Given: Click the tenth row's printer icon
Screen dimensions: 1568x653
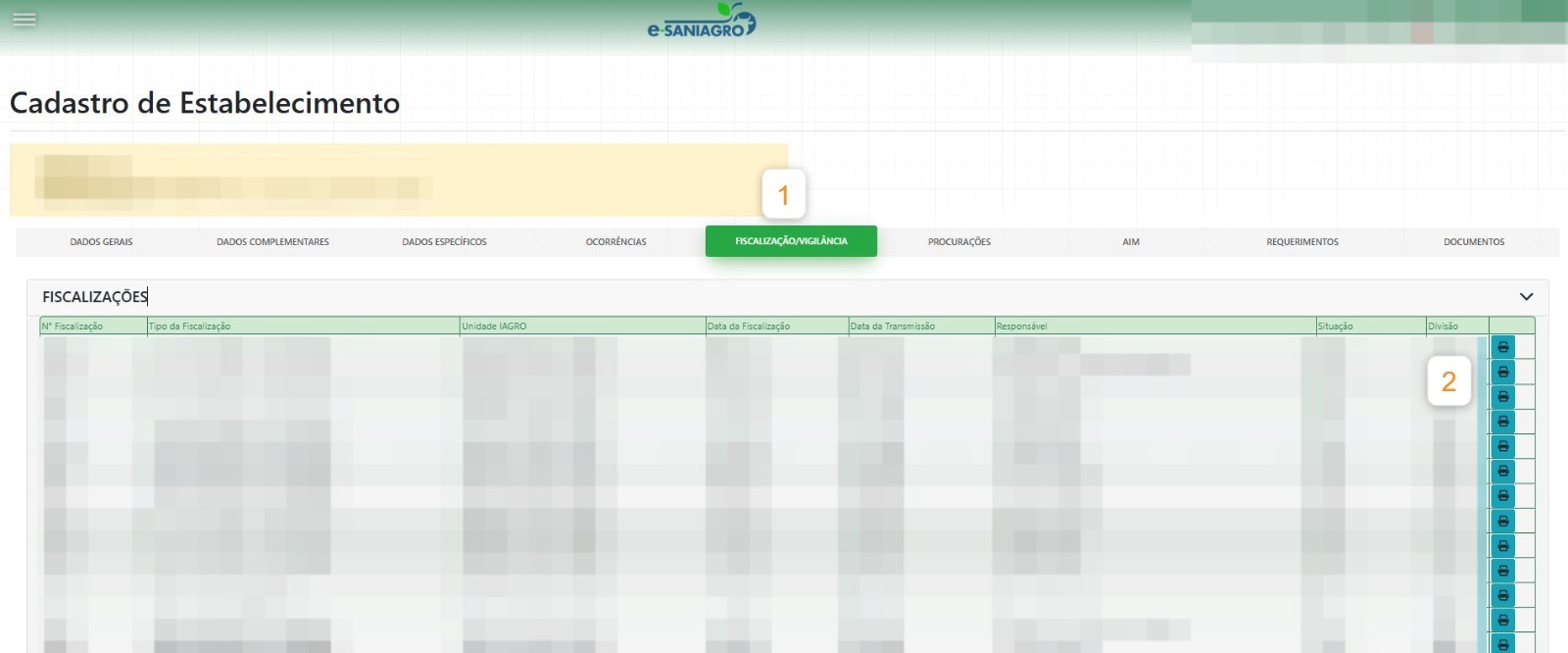Looking at the screenshot, I should [x=1502, y=571].
